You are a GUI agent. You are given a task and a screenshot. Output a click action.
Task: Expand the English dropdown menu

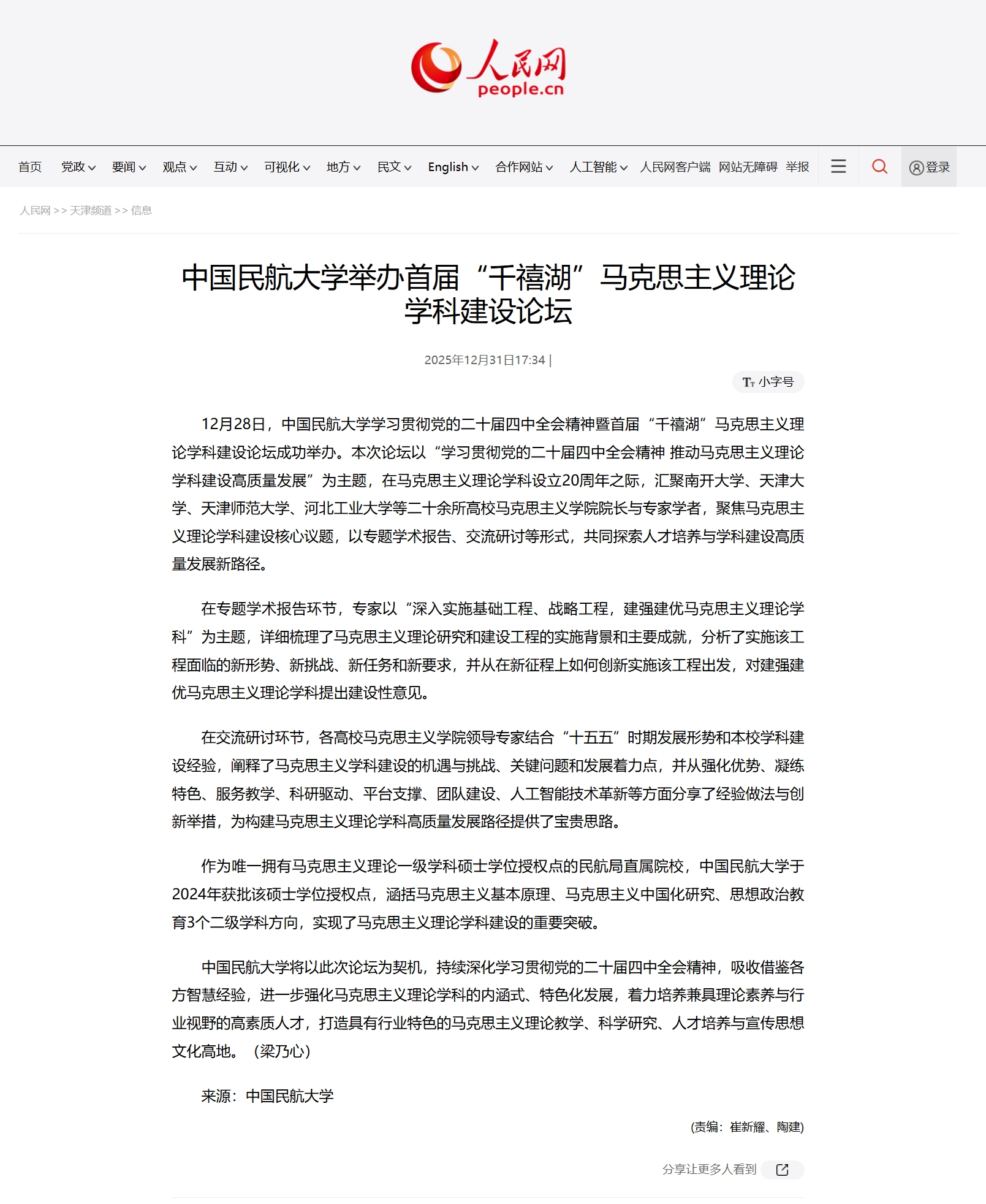tap(453, 167)
